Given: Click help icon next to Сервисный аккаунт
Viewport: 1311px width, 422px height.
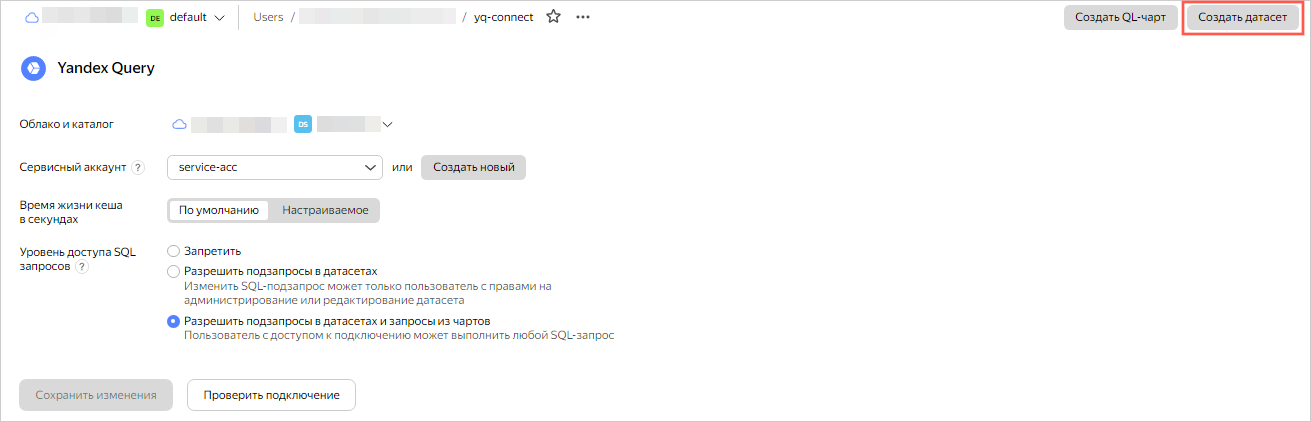Looking at the screenshot, I should (x=138, y=167).
